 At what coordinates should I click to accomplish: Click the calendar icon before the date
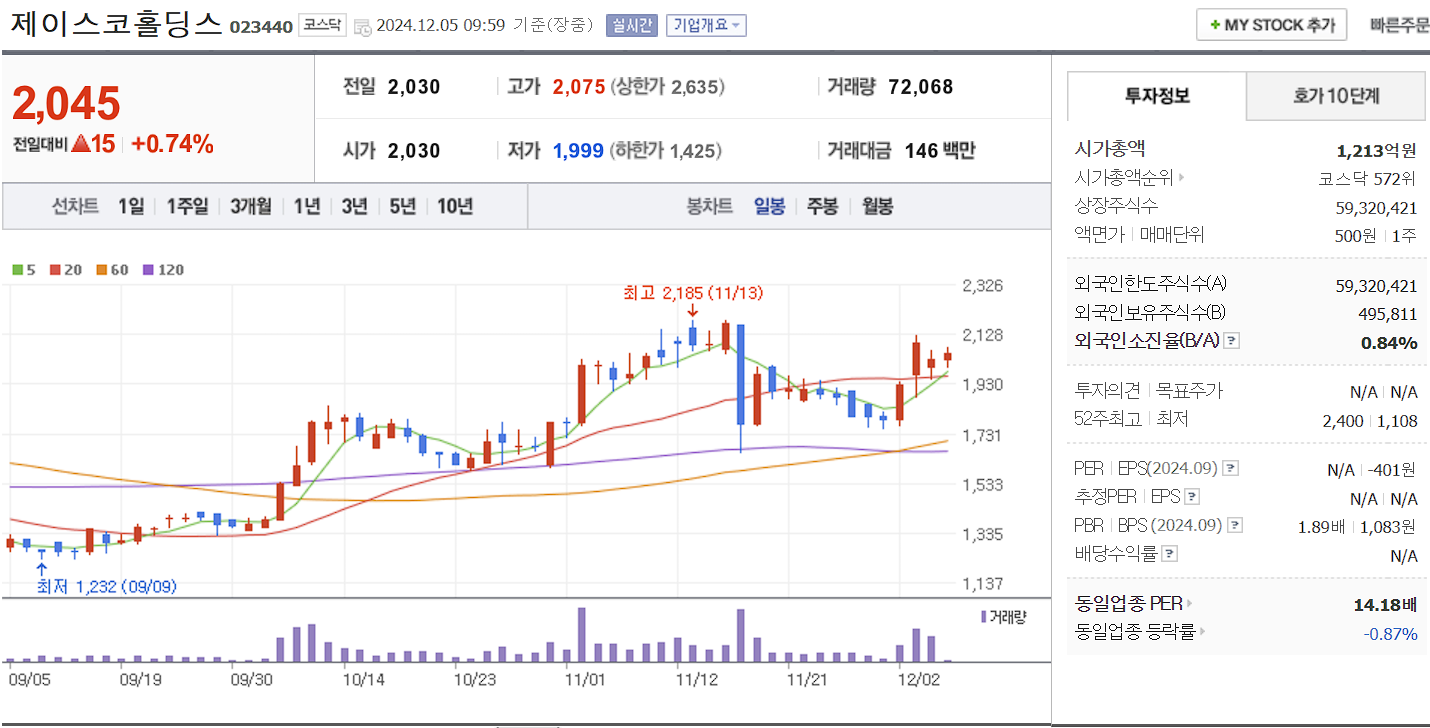[362, 26]
